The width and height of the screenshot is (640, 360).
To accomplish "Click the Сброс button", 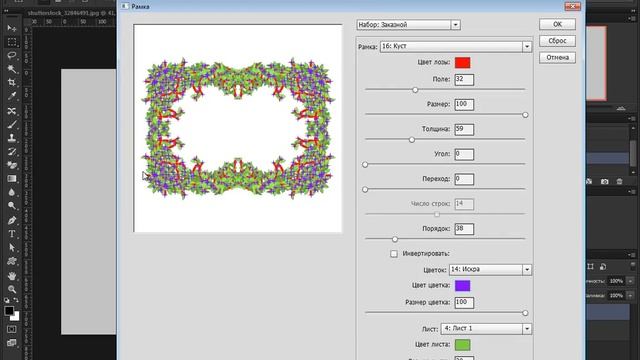I will point(557,41).
